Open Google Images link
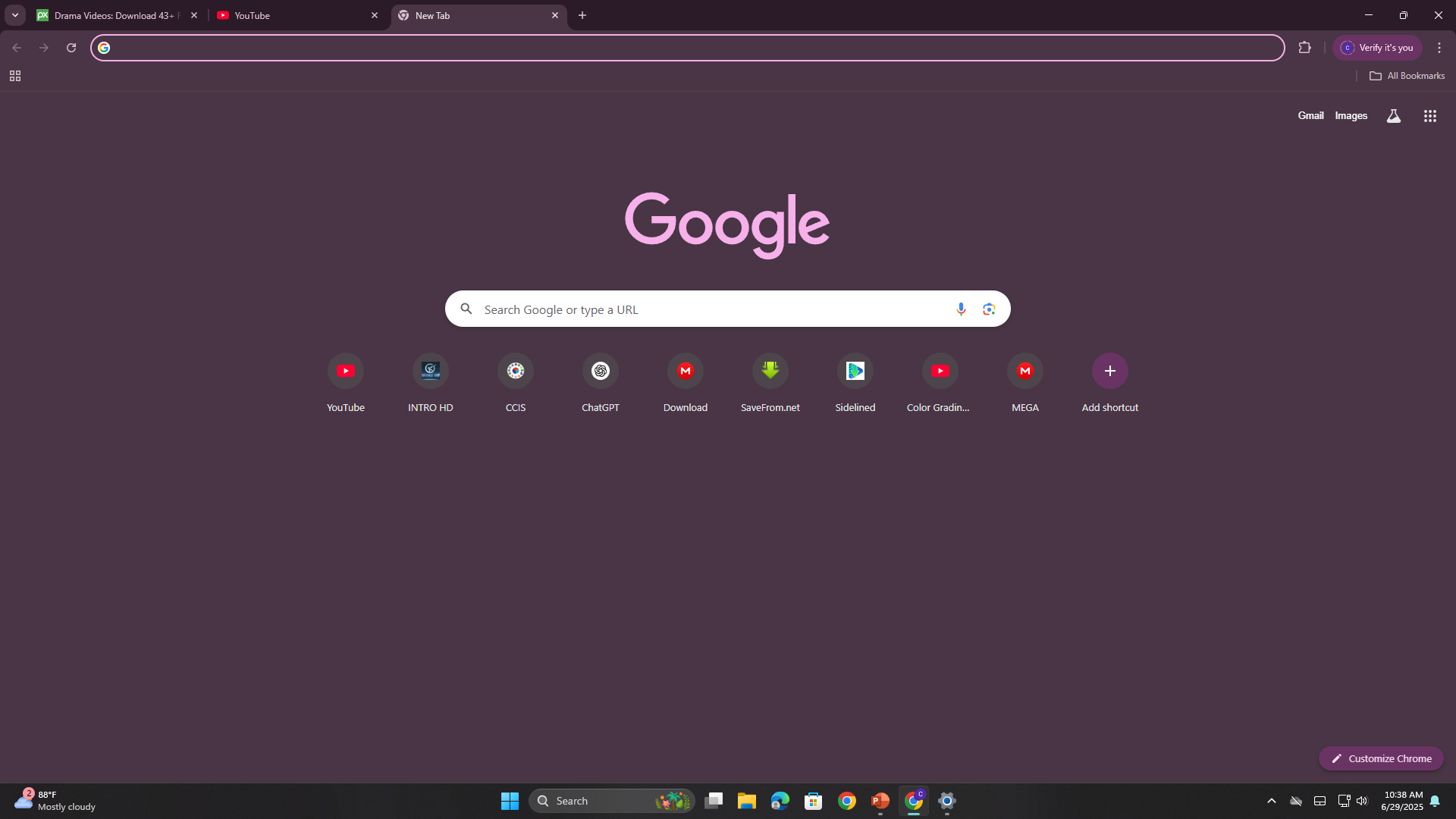Screen dimensions: 1456x819 [x=1351, y=115]
